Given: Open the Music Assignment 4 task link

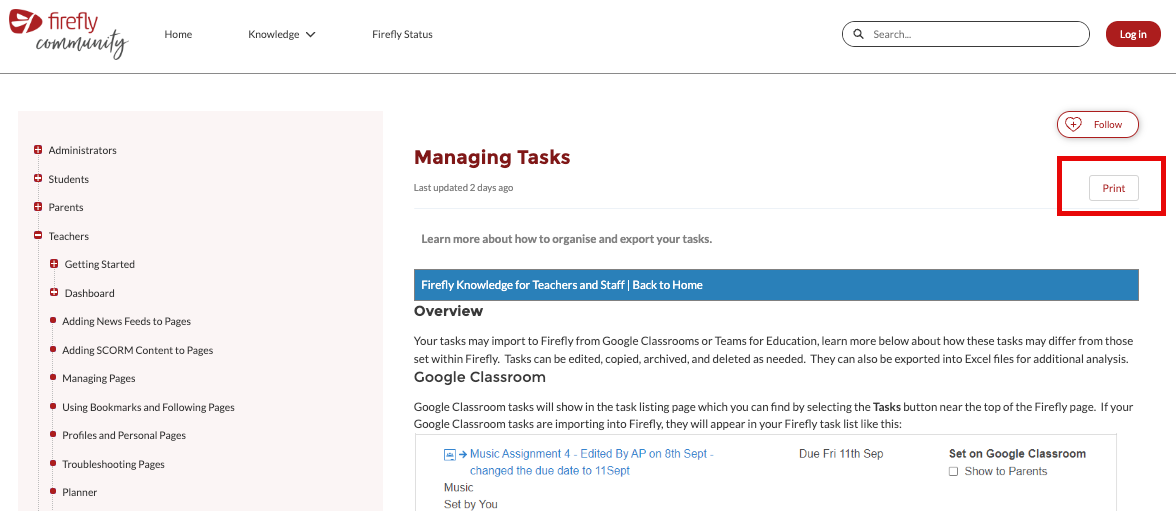Looking at the screenshot, I should tap(590, 454).
